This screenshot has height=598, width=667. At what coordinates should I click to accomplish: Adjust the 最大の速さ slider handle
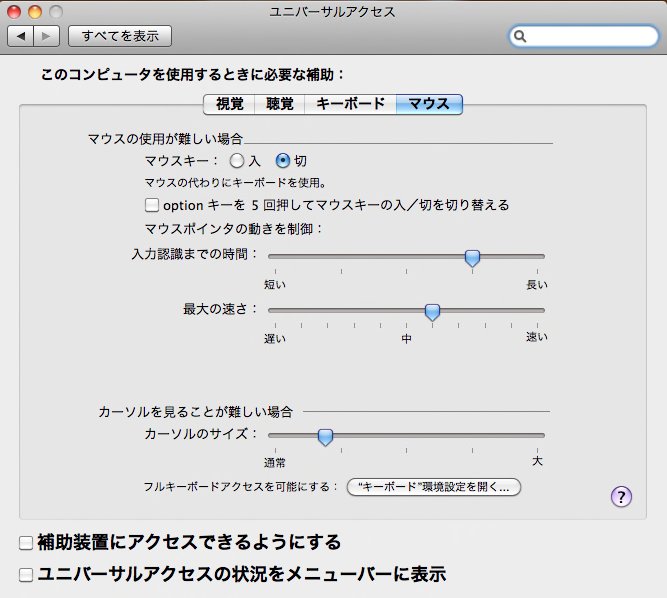coord(432,312)
